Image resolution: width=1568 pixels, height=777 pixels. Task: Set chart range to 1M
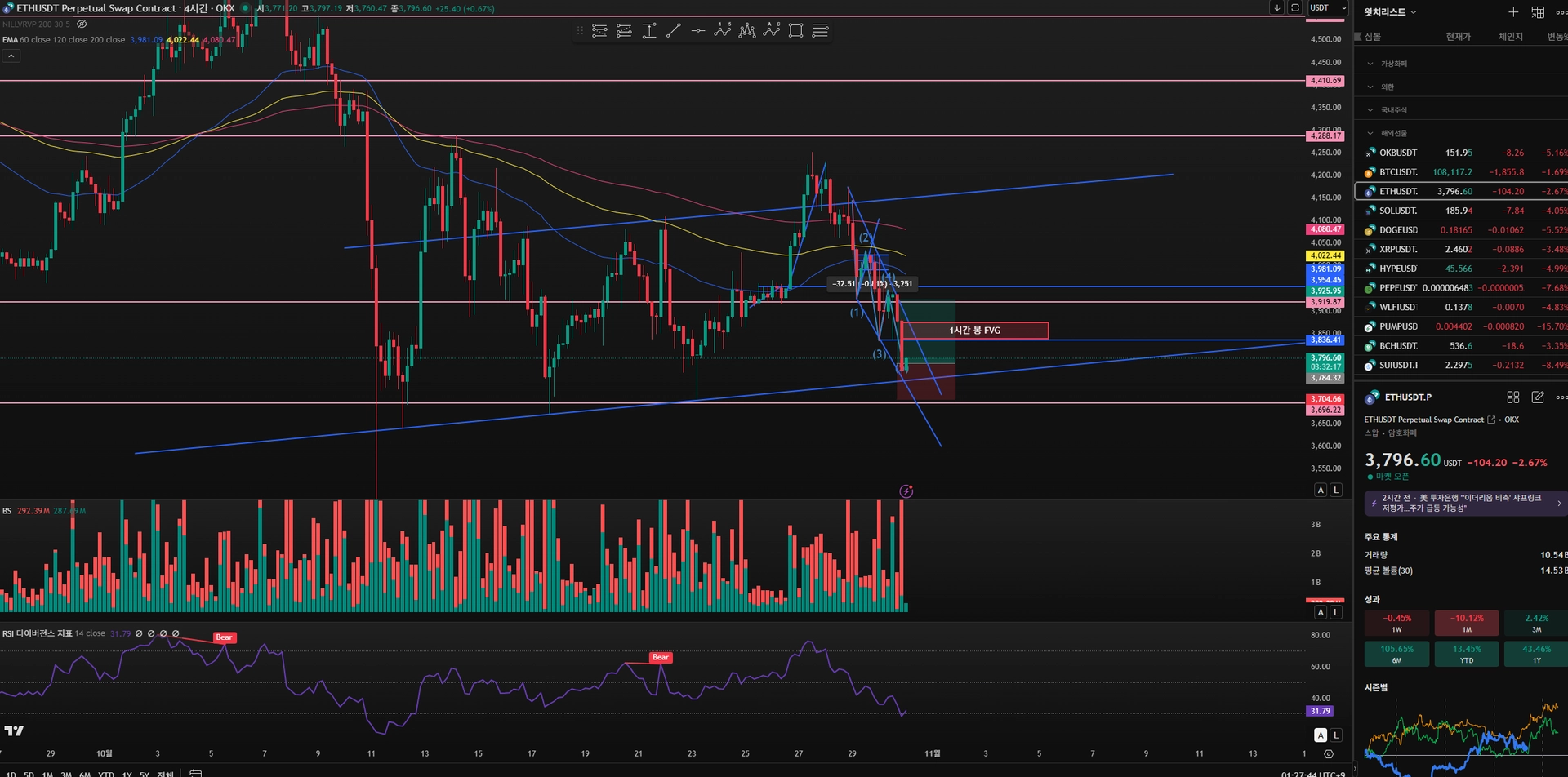47,773
